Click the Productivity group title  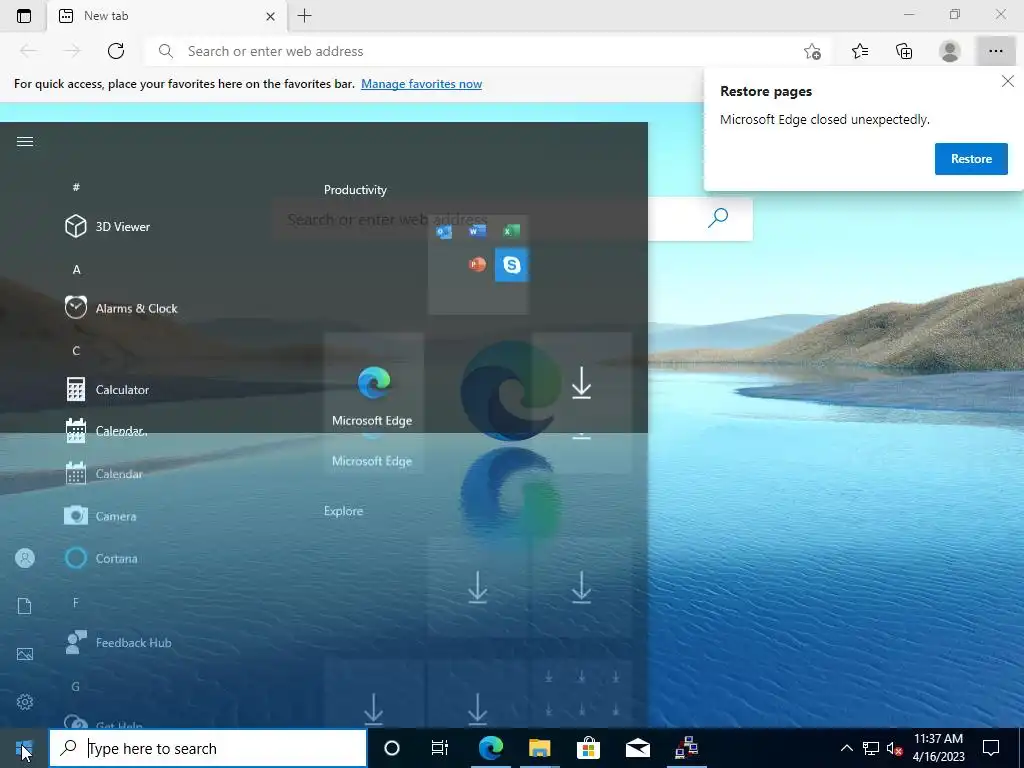[355, 190]
